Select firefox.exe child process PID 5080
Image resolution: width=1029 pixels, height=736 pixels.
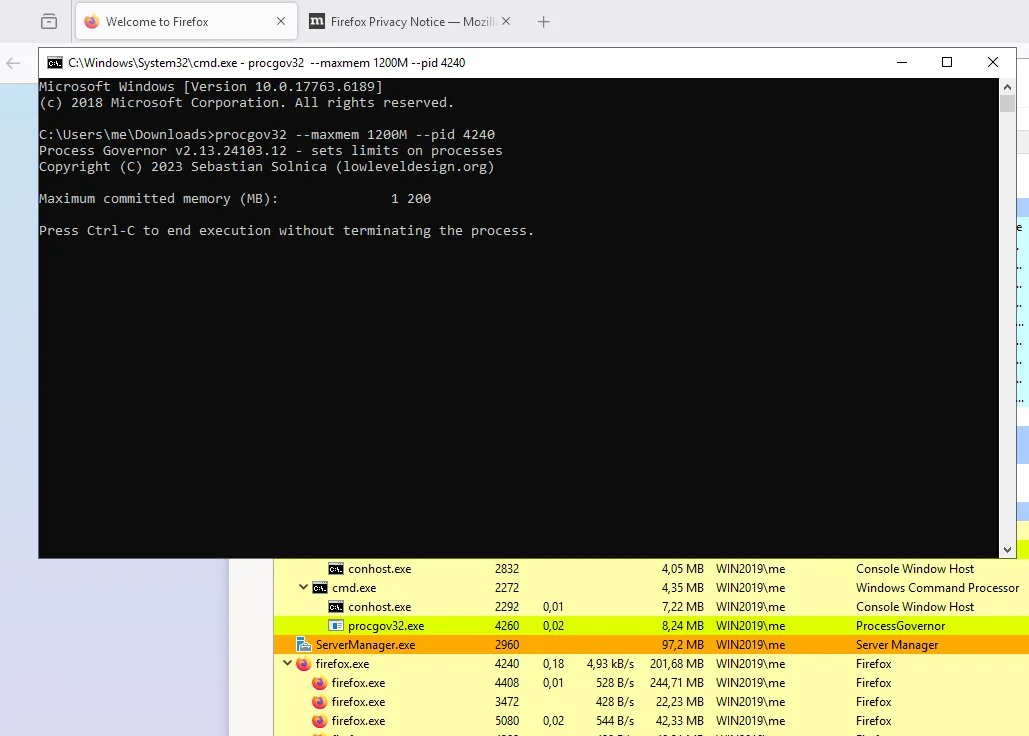click(651, 721)
